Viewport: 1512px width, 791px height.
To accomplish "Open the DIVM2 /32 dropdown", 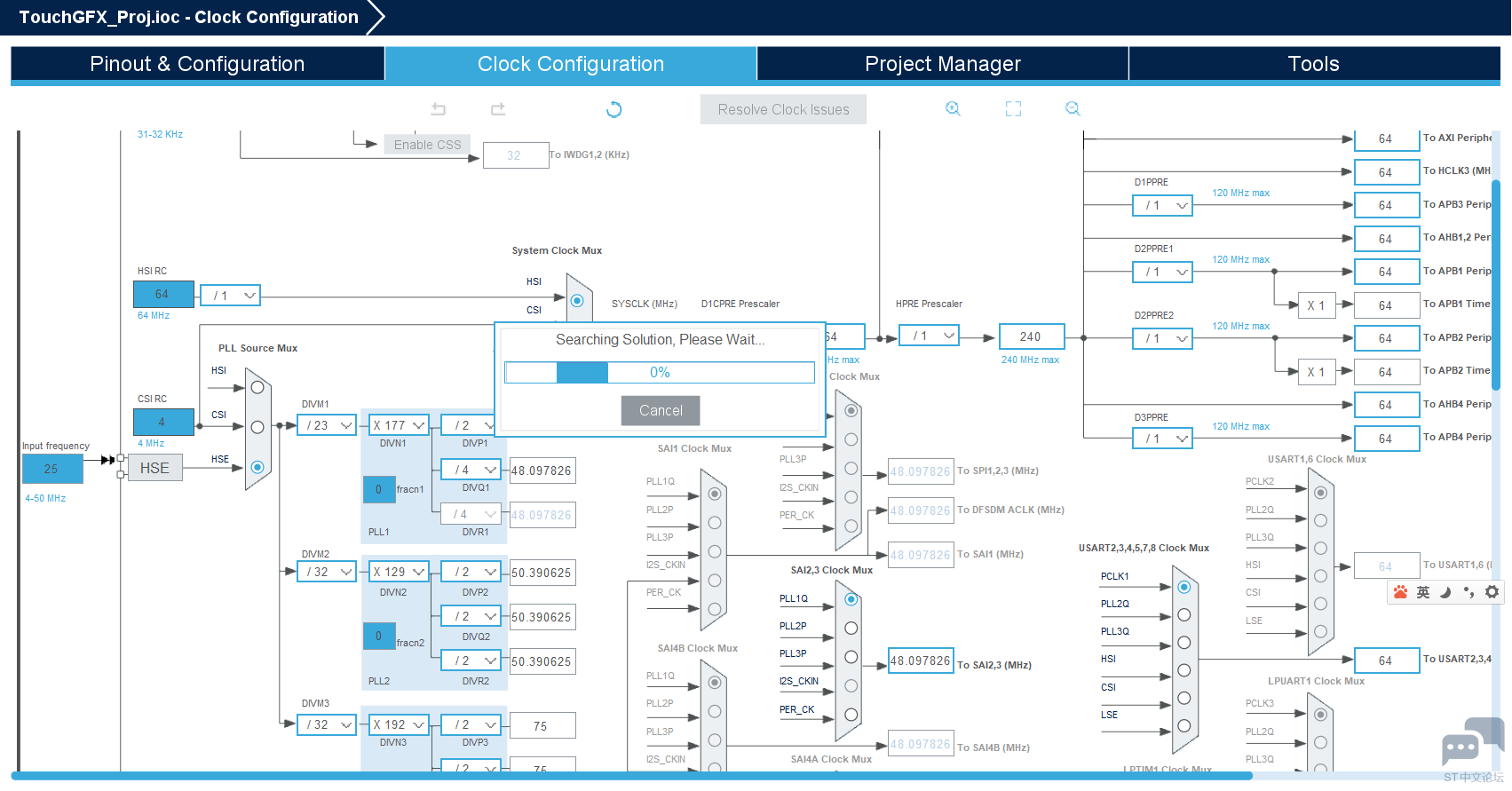I will tap(326, 572).
